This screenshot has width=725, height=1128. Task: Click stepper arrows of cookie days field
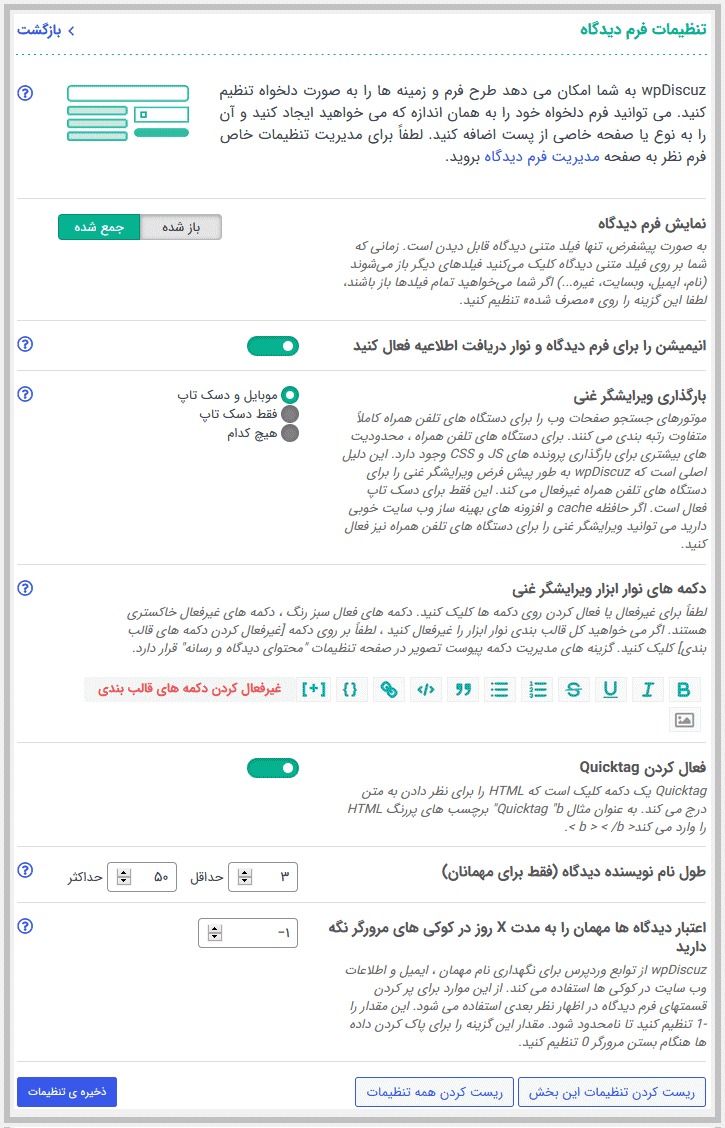214,933
